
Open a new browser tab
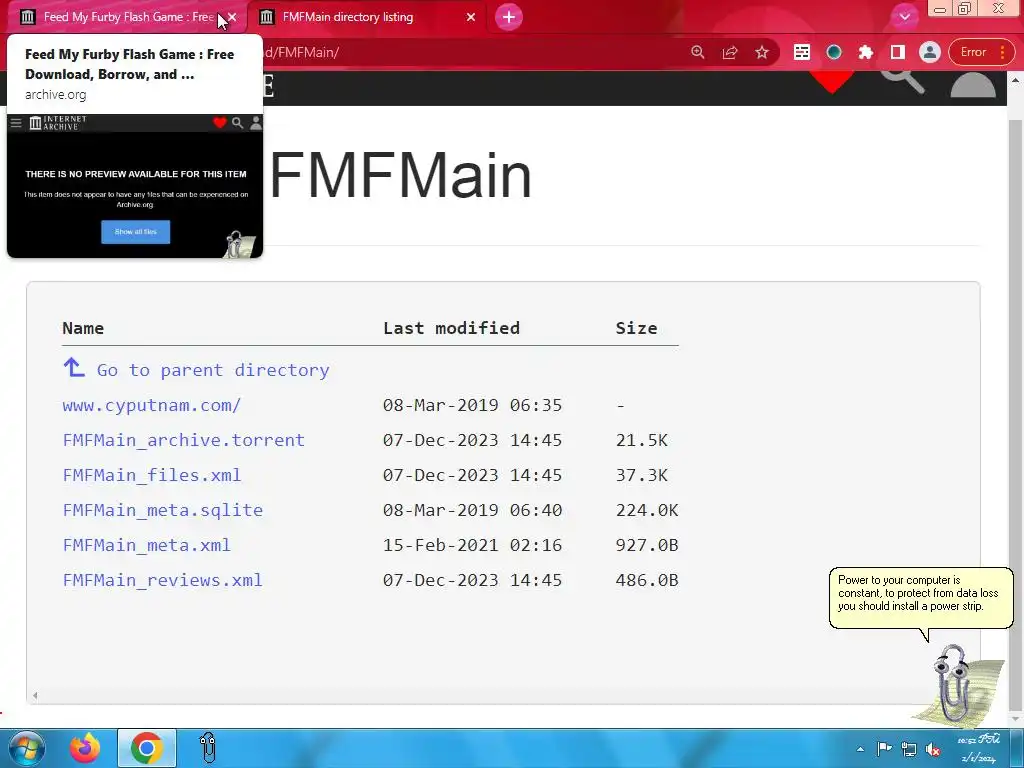(509, 17)
